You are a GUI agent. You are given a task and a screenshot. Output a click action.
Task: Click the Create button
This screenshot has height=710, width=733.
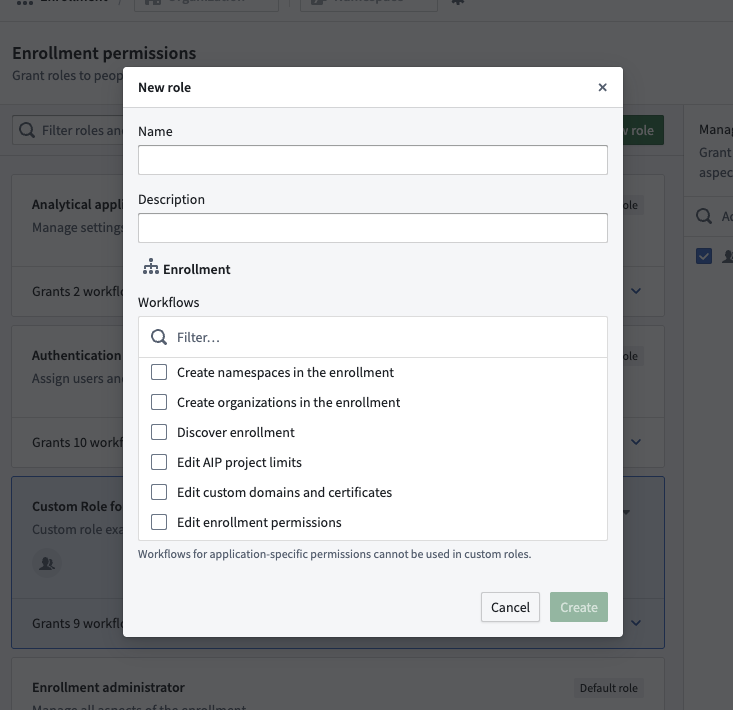coord(579,607)
